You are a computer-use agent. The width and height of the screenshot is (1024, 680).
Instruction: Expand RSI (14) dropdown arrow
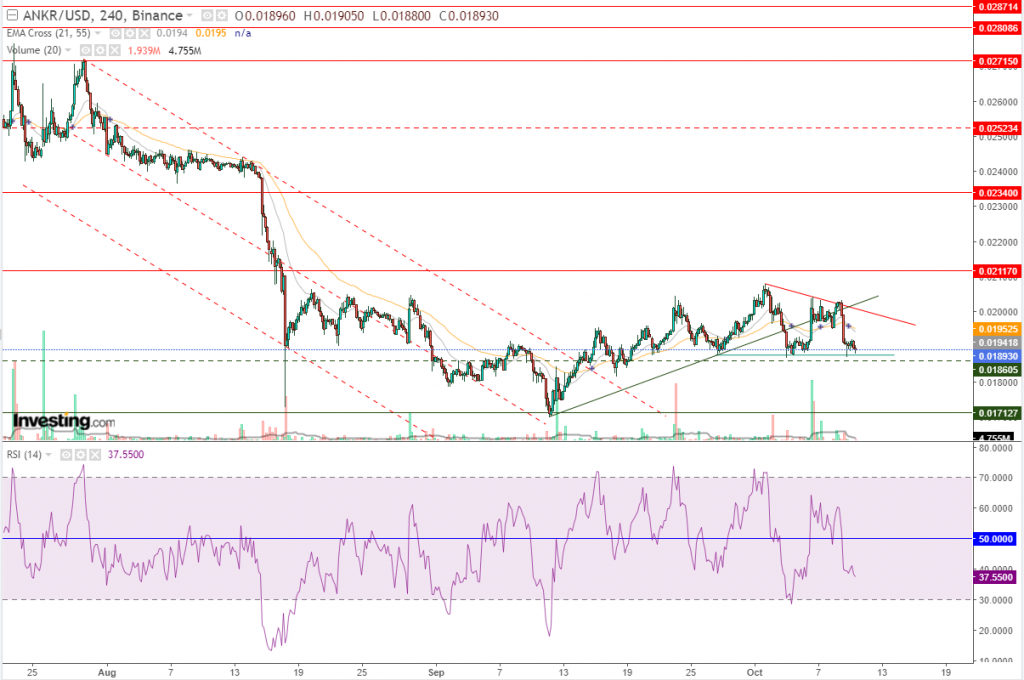[48, 455]
